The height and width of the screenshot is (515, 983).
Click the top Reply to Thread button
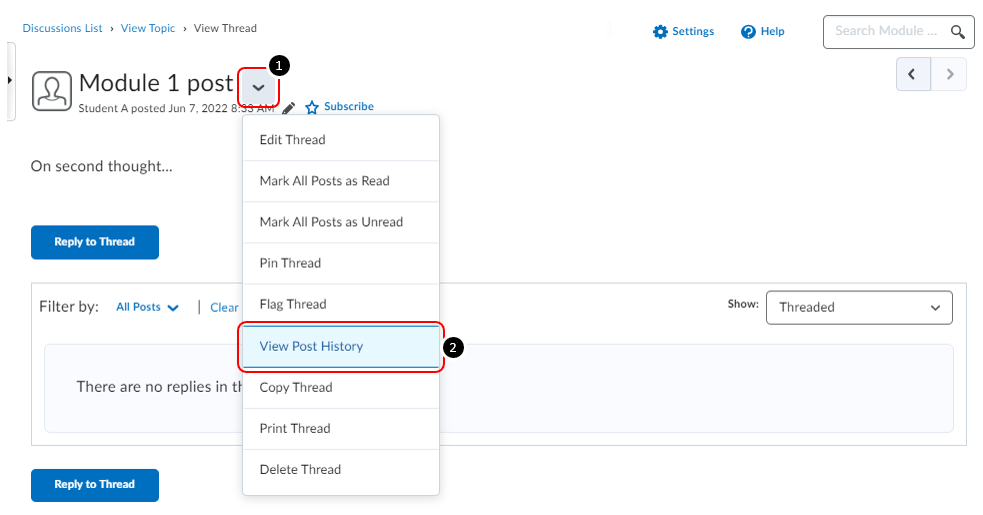coord(95,242)
